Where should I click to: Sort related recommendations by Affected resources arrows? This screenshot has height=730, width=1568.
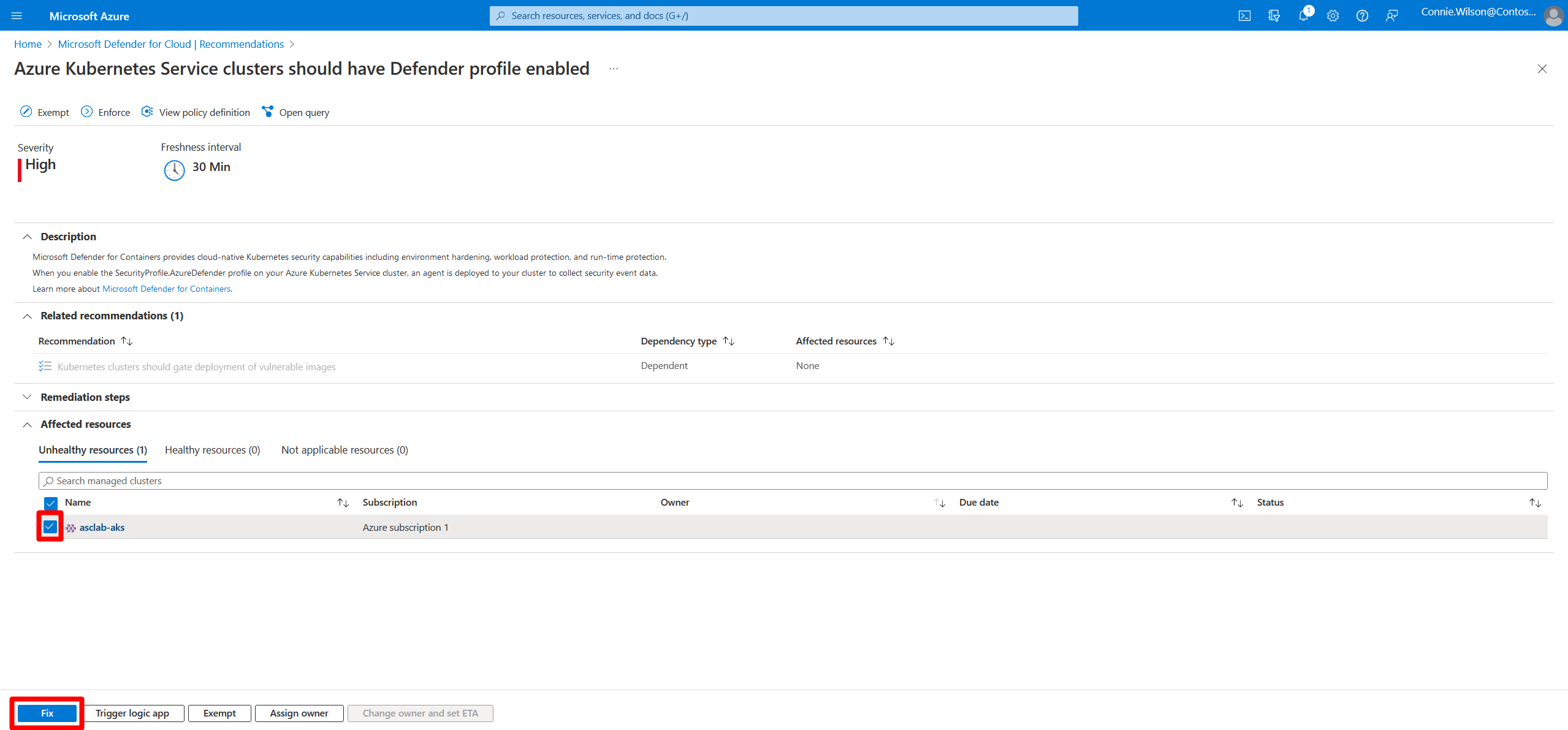[x=888, y=341]
